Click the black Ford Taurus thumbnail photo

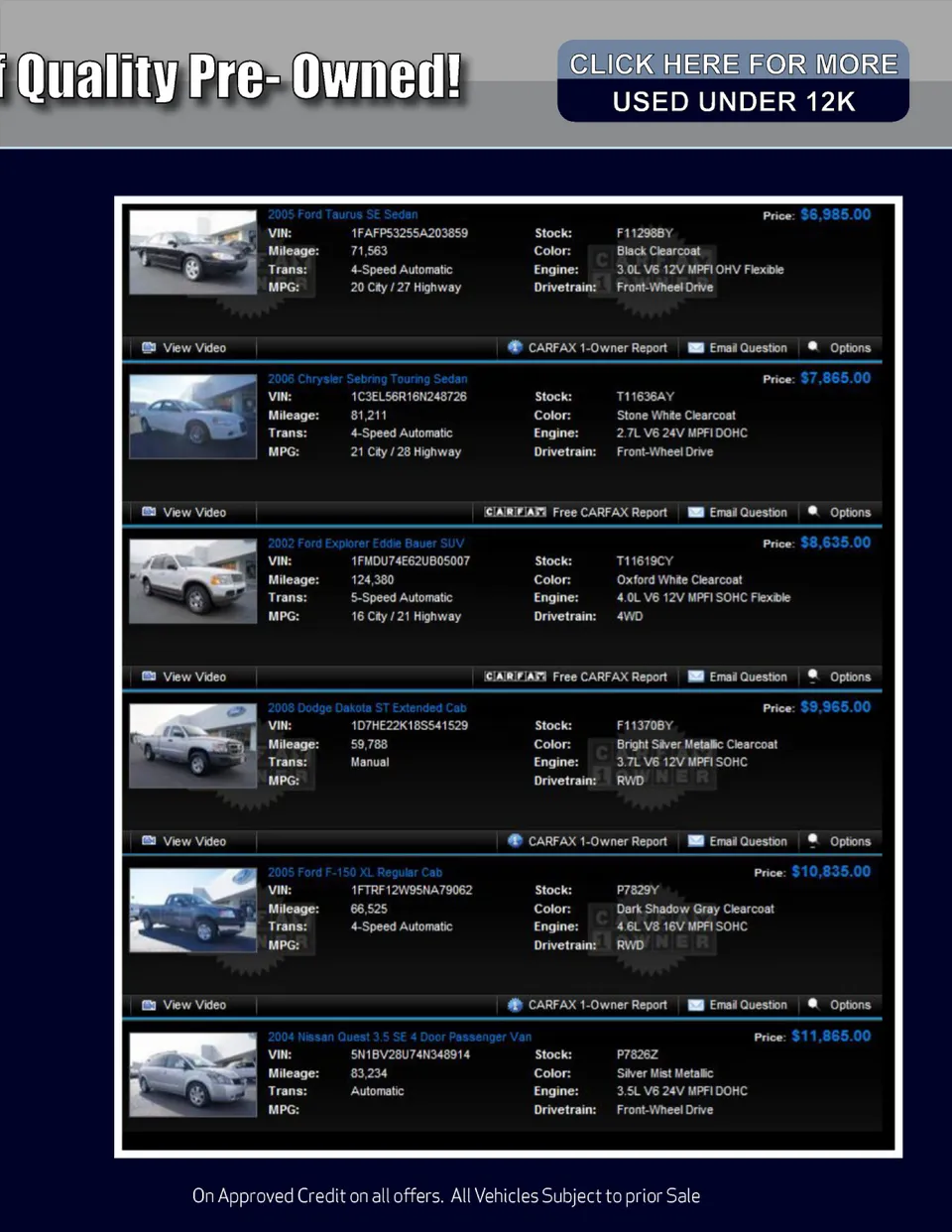click(192, 252)
